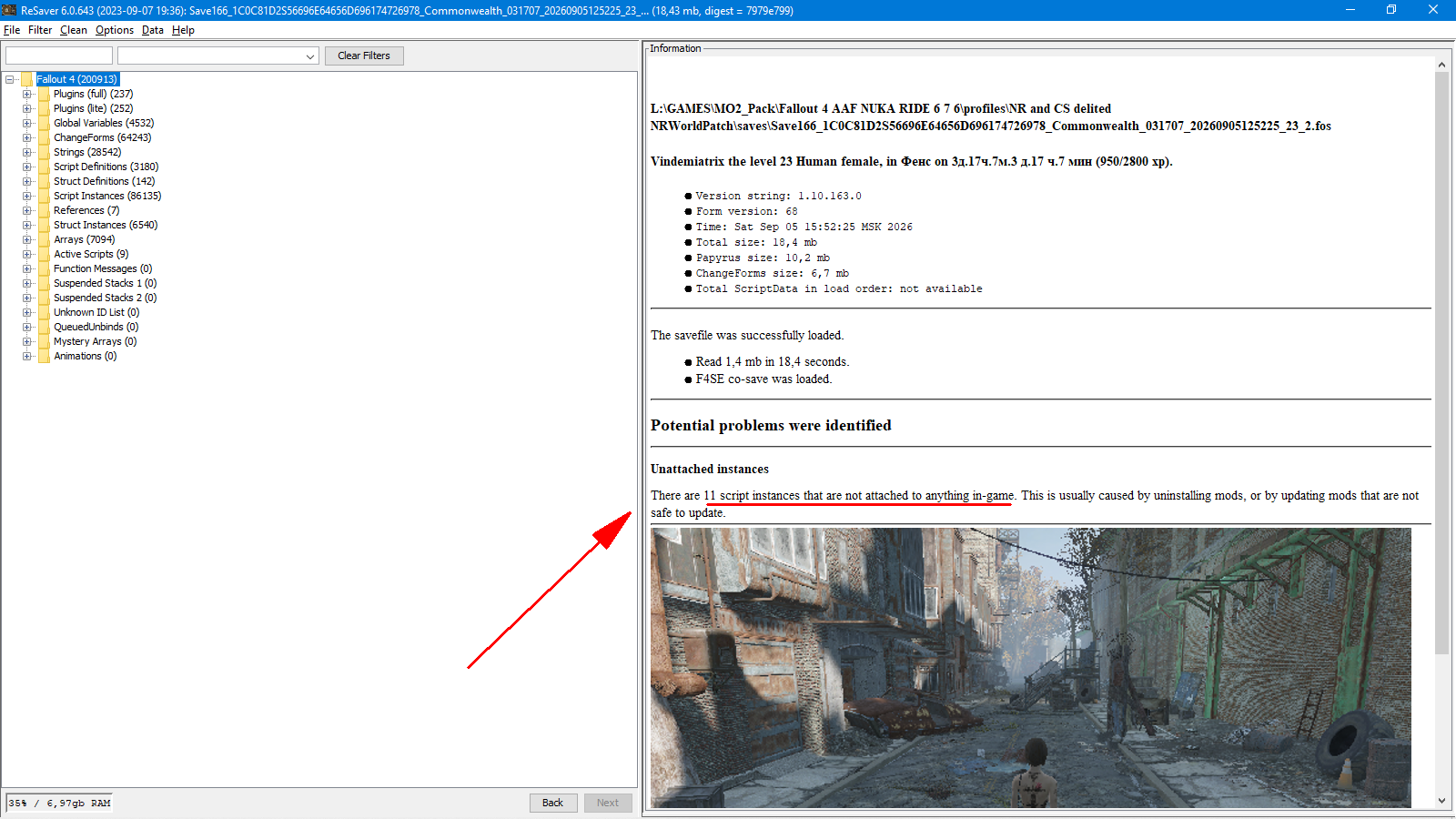Viewport: 1456px width, 819px height.
Task: Click the folder icon beside Animations
Action: (44, 356)
